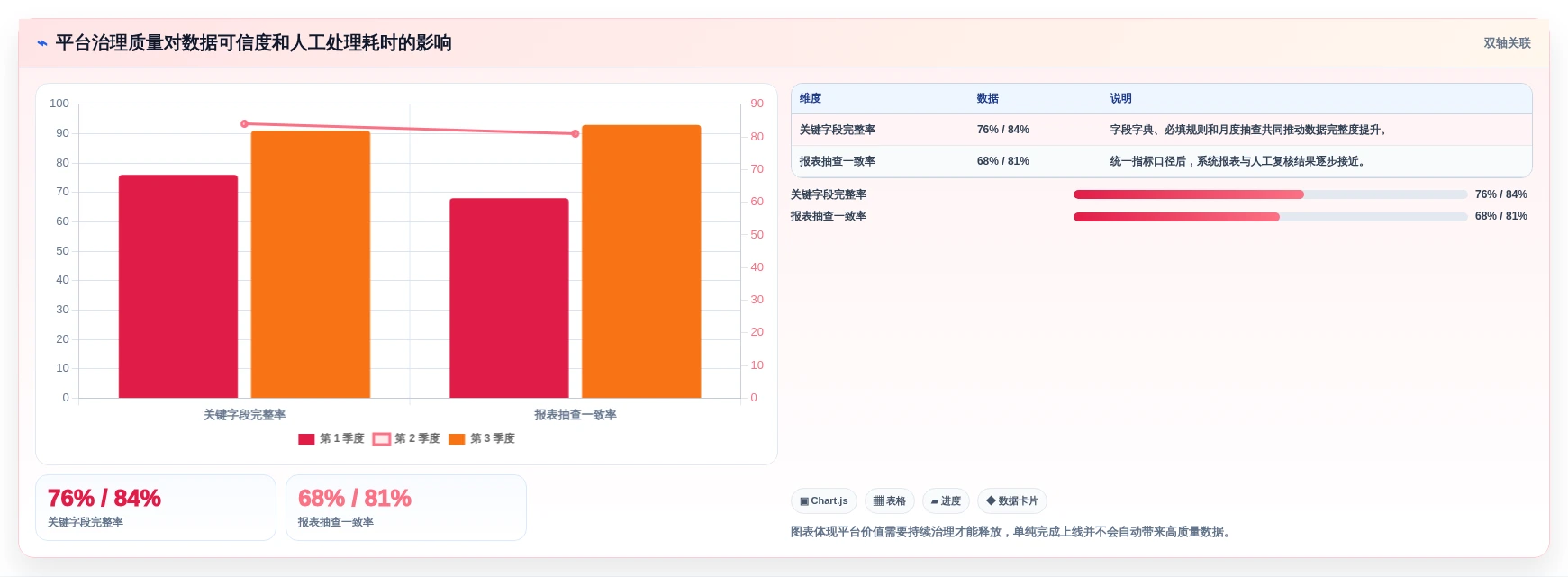Click the 报表抽查一致率 progress bar
This screenshot has width=1568, height=577.
(x=1270, y=216)
